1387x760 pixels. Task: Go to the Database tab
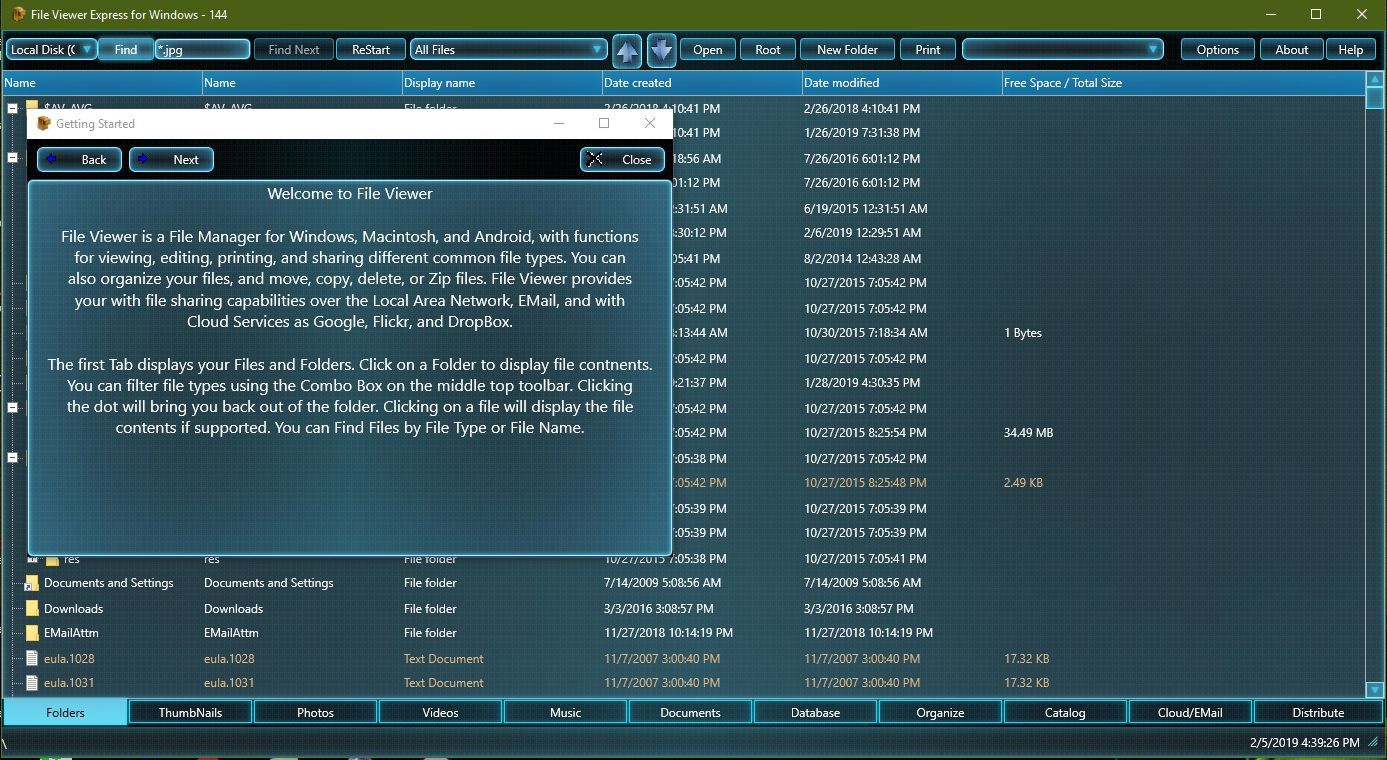tap(815, 713)
